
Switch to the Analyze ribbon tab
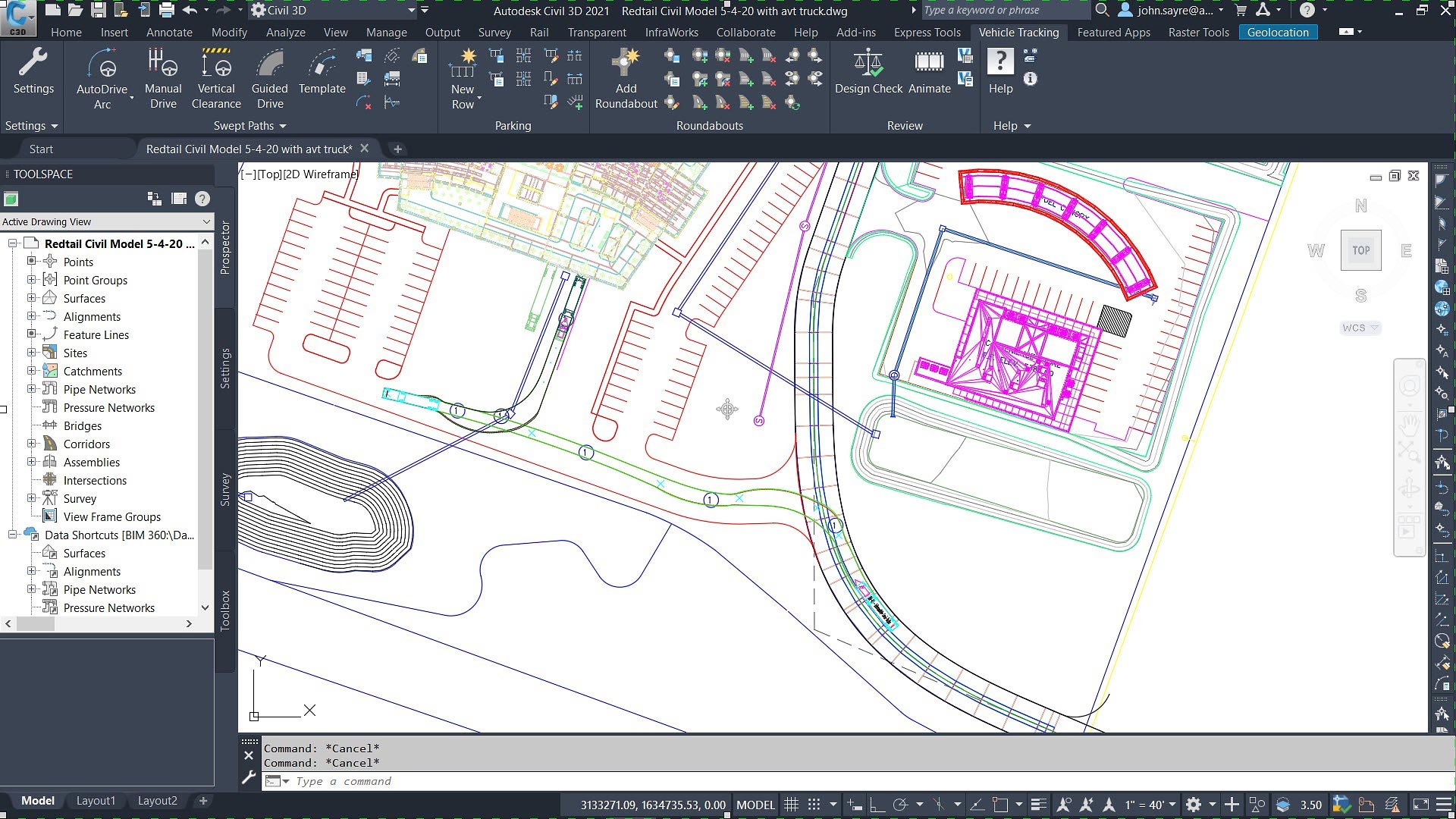pos(285,33)
